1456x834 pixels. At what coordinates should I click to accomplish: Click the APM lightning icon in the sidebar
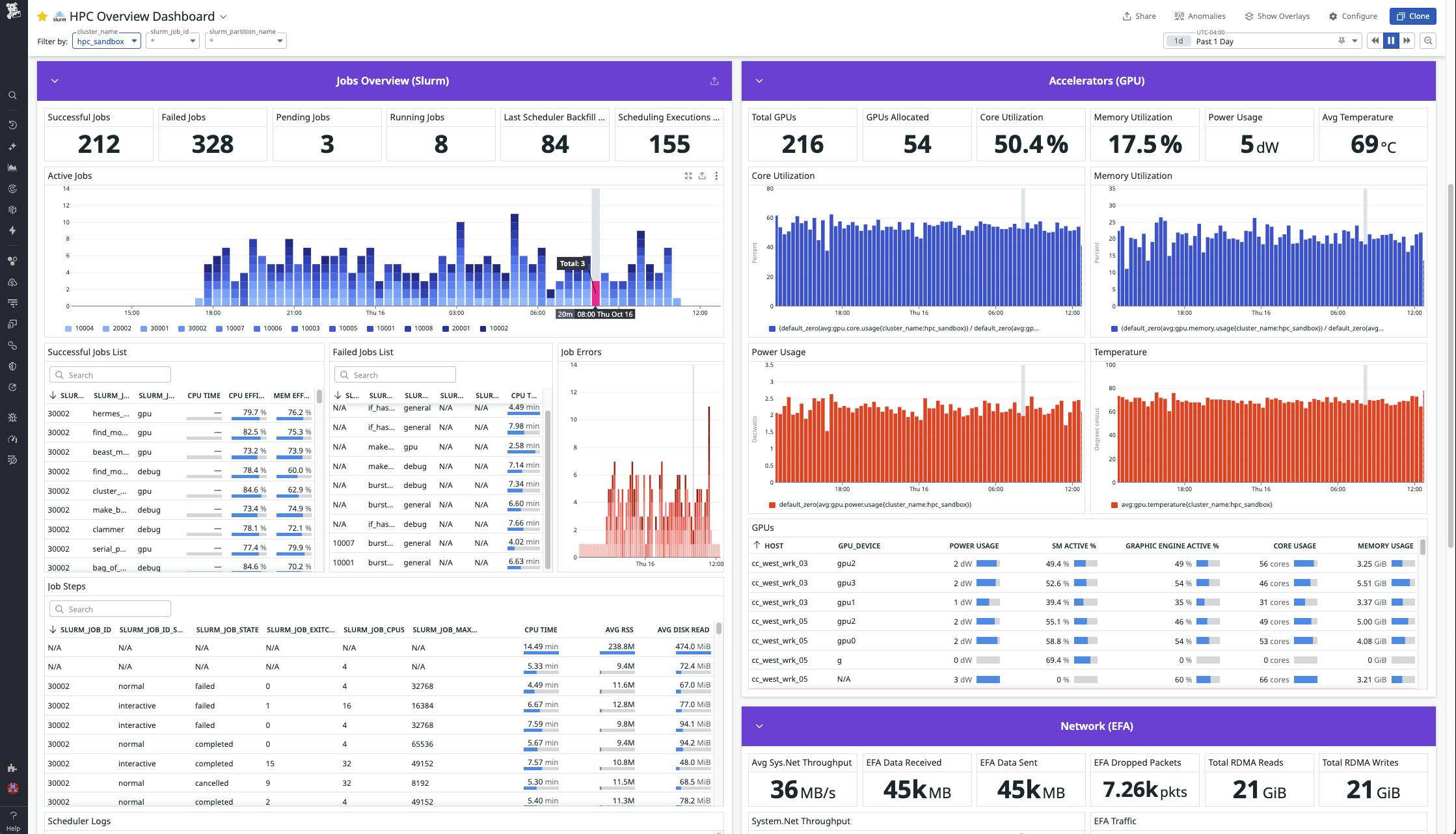pyautogui.click(x=12, y=231)
